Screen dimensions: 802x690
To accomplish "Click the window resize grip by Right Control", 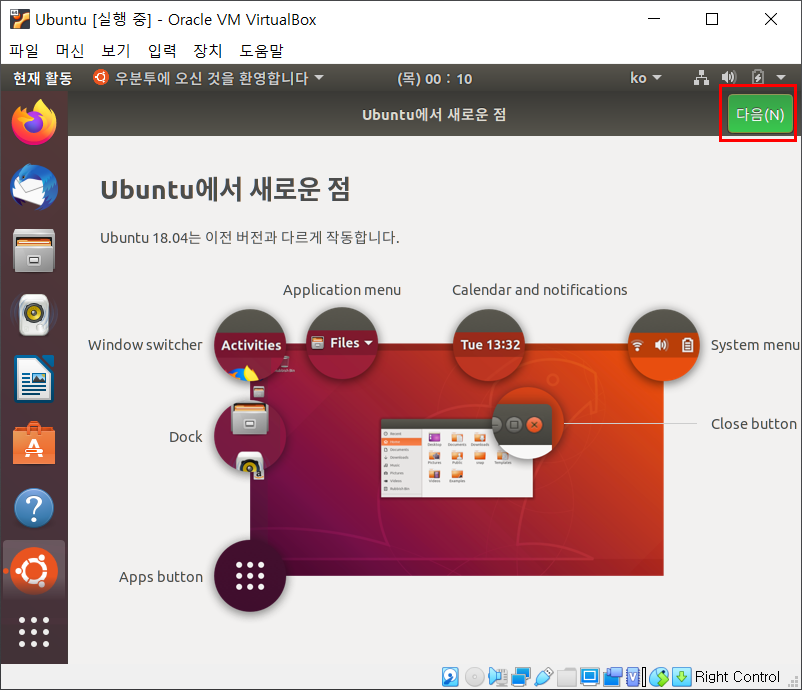I will (793, 682).
